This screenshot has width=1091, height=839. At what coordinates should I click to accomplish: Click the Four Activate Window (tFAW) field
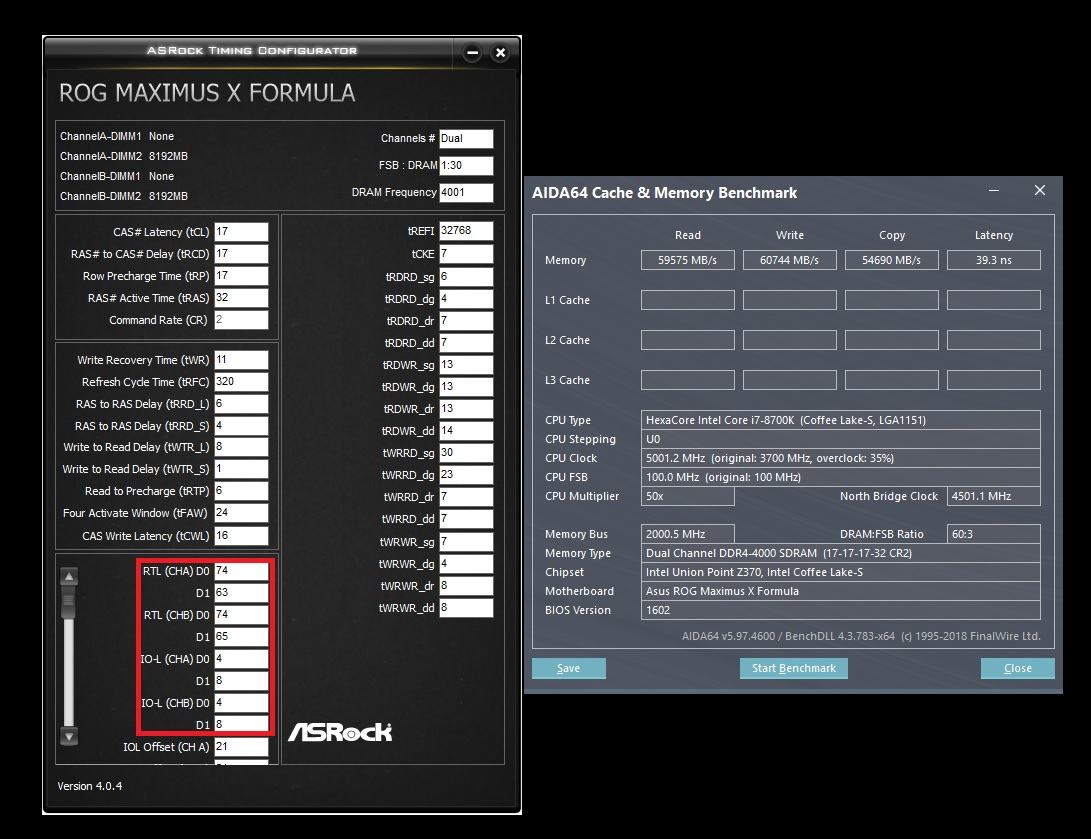241,513
